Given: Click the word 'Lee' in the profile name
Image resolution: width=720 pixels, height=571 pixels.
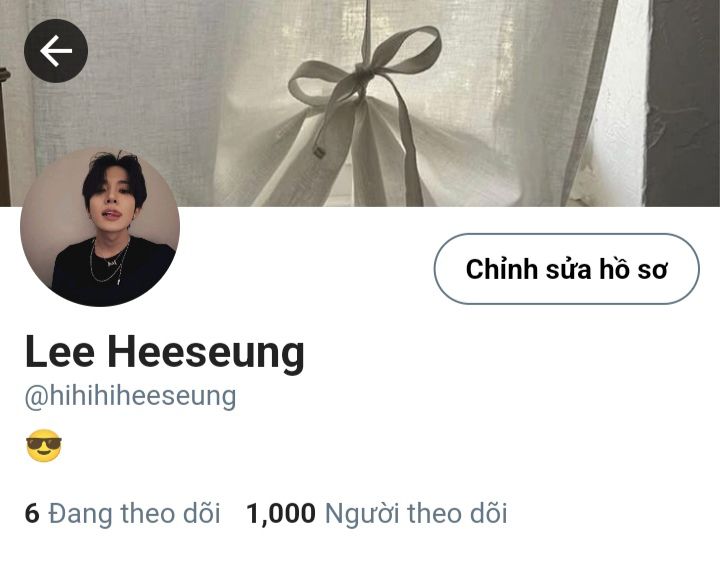Looking at the screenshot, I should tap(60, 352).
